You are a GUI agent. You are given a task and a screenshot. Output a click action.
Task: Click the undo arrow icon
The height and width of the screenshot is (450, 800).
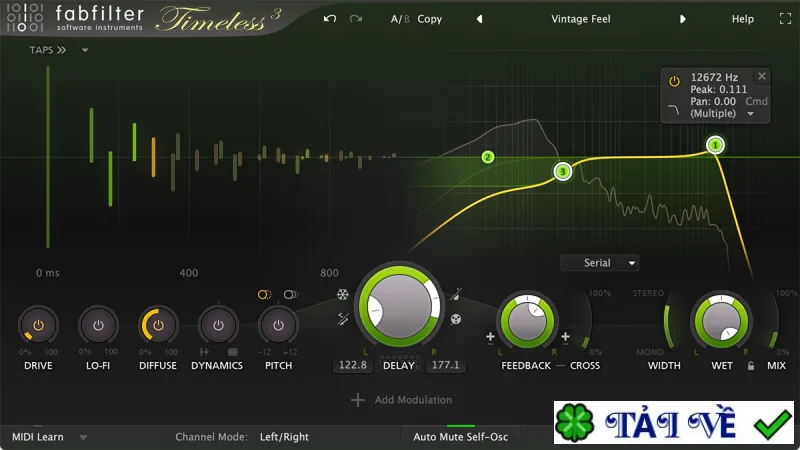tap(330, 19)
